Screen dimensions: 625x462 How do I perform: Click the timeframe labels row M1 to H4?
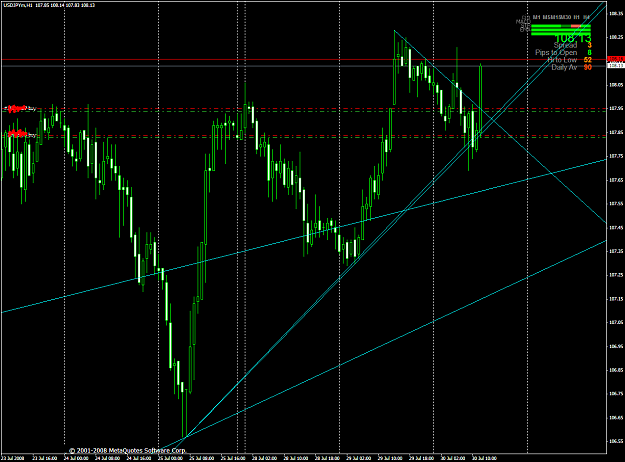(x=561, y=18)
